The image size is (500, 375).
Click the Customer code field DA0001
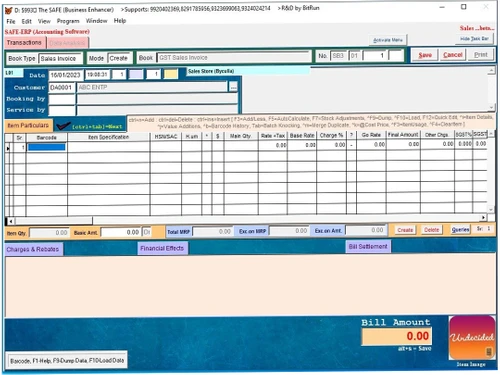(62, 88)
